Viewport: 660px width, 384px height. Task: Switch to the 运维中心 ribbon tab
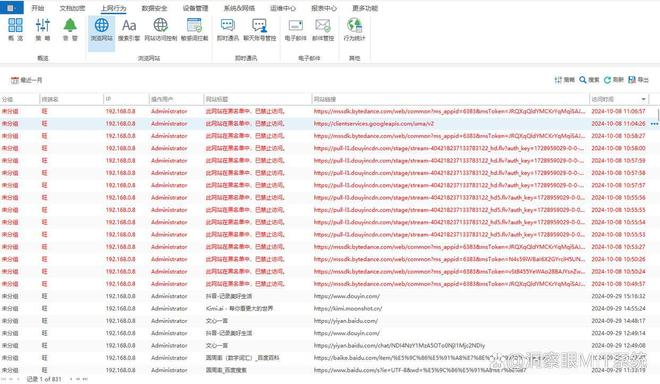point(283,8)
